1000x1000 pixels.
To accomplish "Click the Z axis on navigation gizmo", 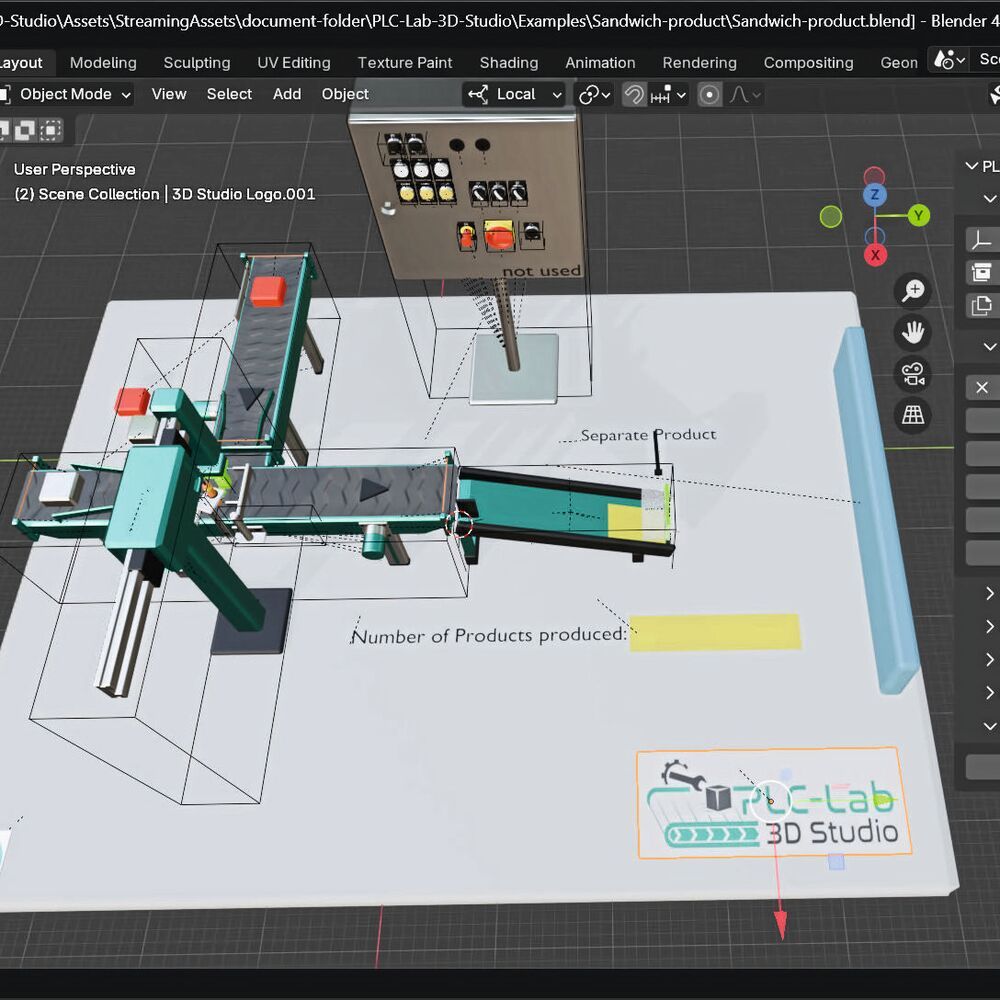I will 874,194.
